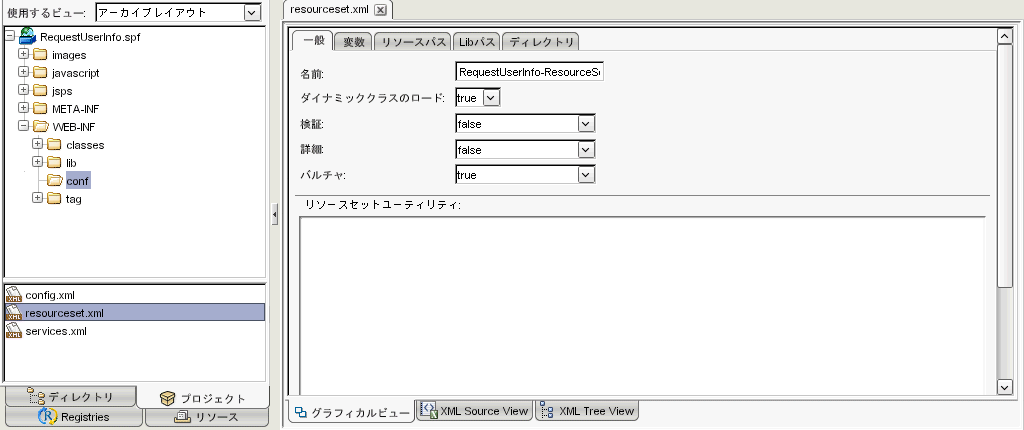Select services.xml in the file list
Screen dimensions: 1024x430
click(x=135, y=331)
